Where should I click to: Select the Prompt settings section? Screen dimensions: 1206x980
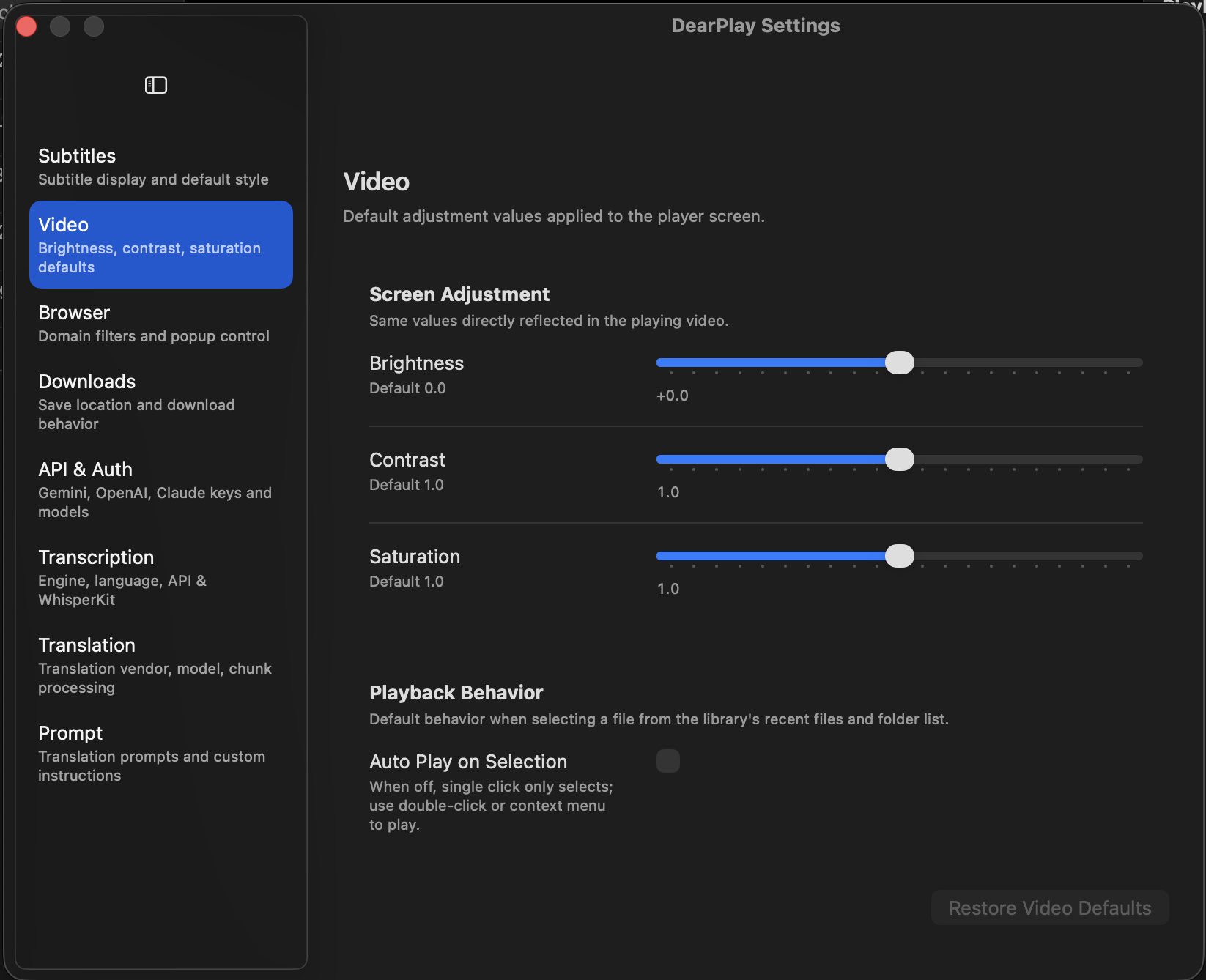click(161, 753)
